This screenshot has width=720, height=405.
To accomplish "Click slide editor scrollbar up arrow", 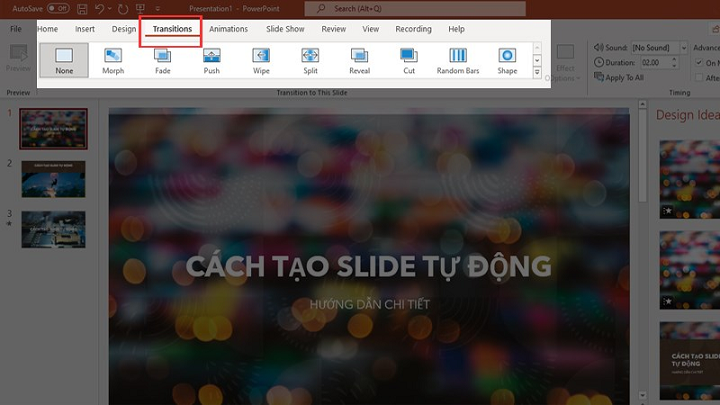I will coord(642,104).
